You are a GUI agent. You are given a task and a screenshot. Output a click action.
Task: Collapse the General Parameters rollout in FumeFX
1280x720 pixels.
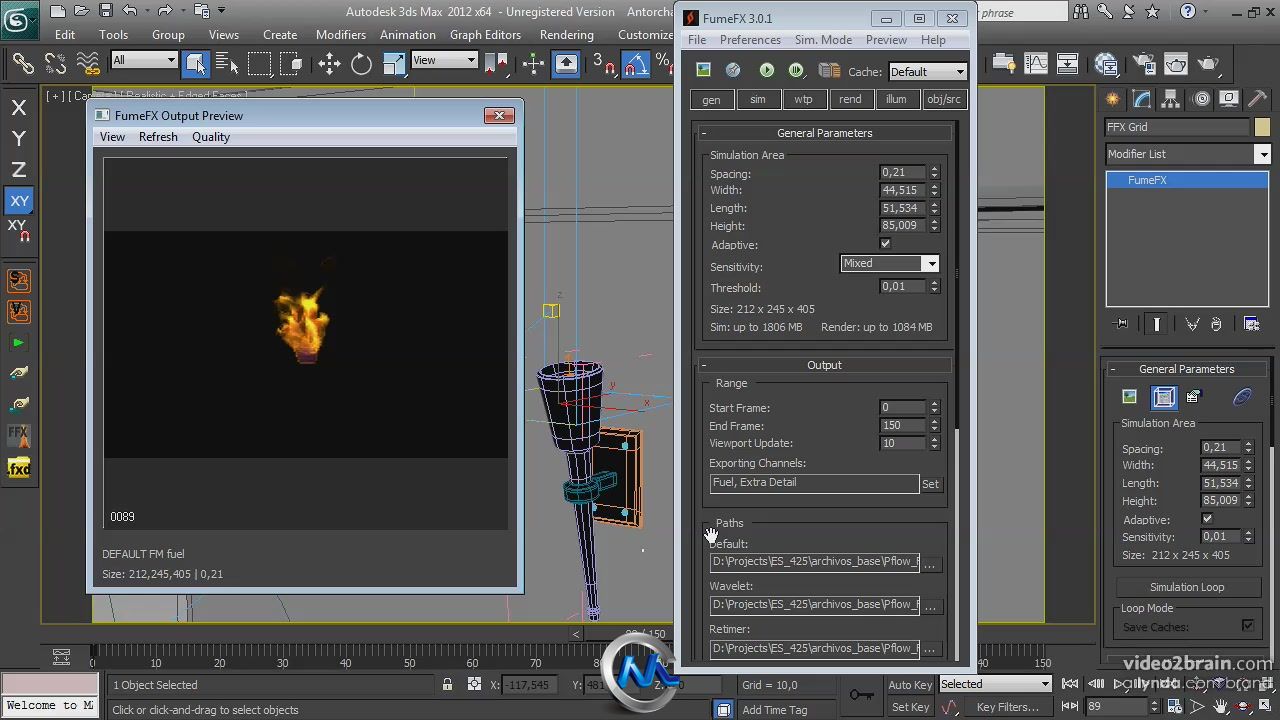coord(824,133)
